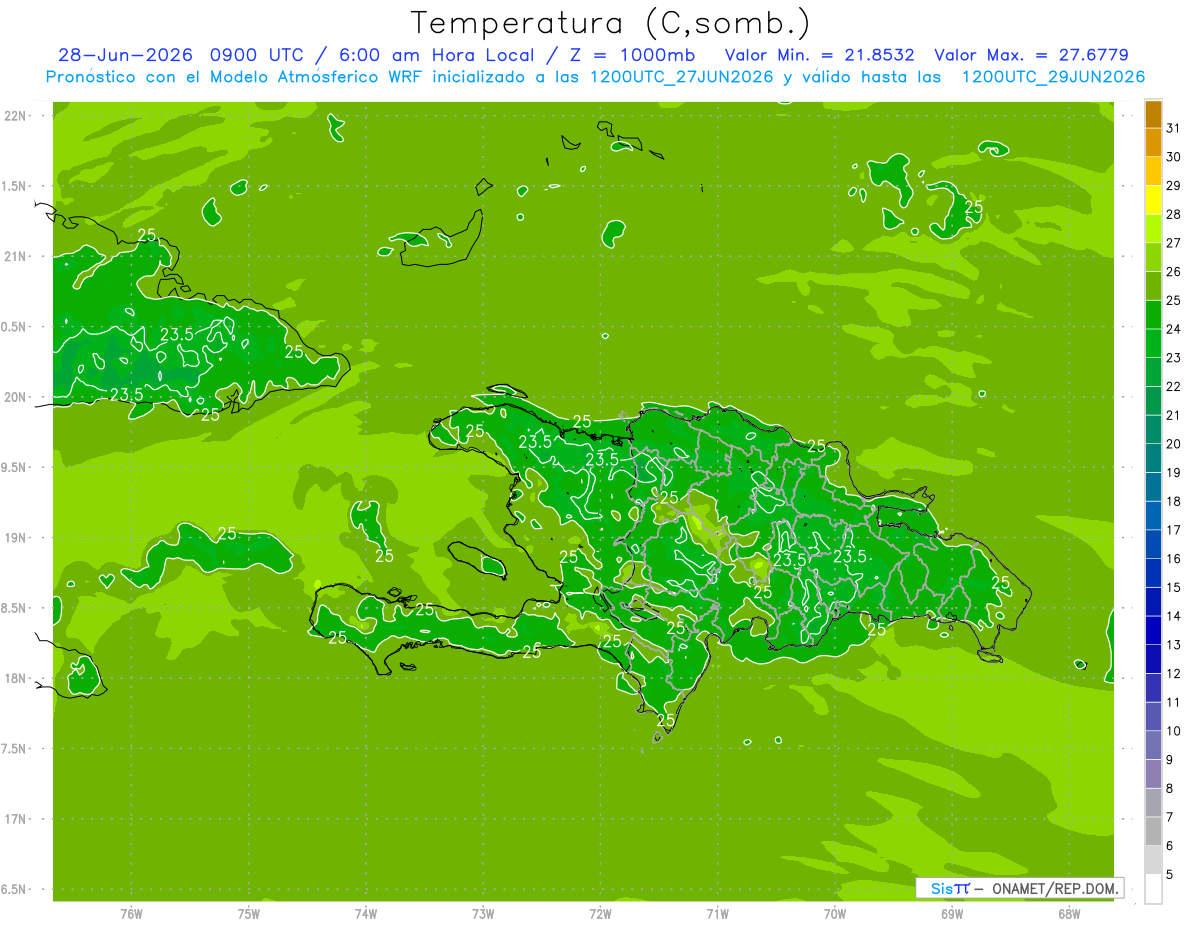Screen dimensions: 1200x927
Task: Select the light green swatch between 26 and 27
Action: coord(1153,258)
